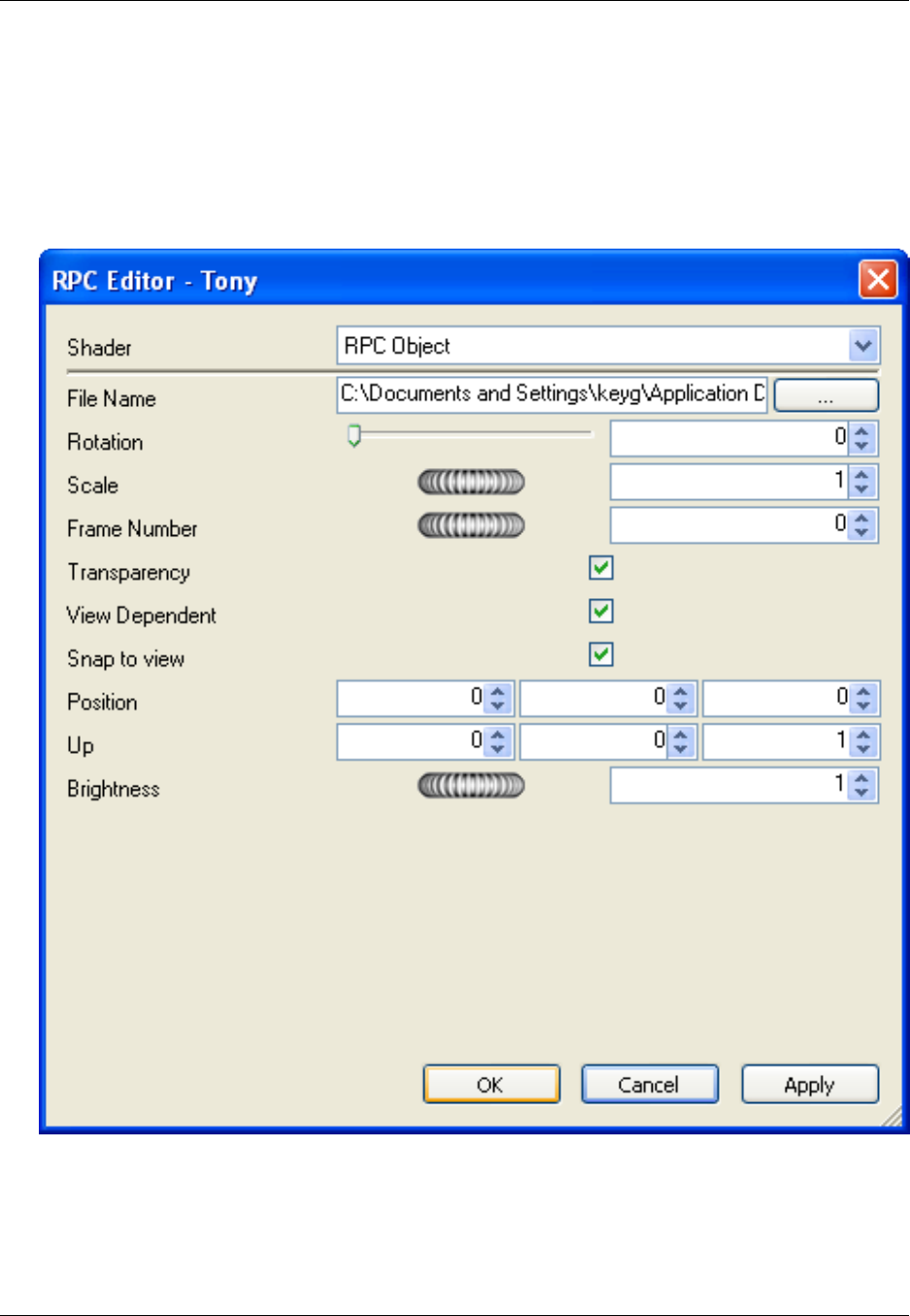910x1316 pixels.
Task: Increase second Position value with the up arrow
Action: point(680,691)
